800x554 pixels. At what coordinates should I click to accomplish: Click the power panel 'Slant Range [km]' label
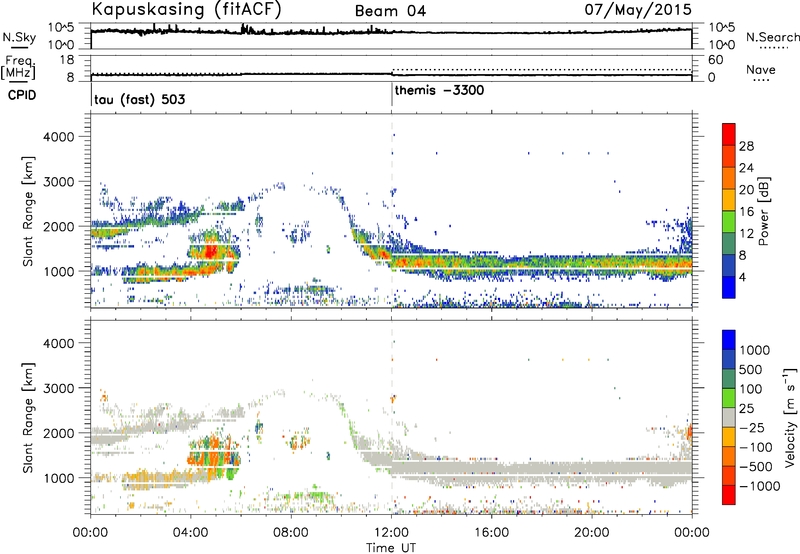(28, 211)
